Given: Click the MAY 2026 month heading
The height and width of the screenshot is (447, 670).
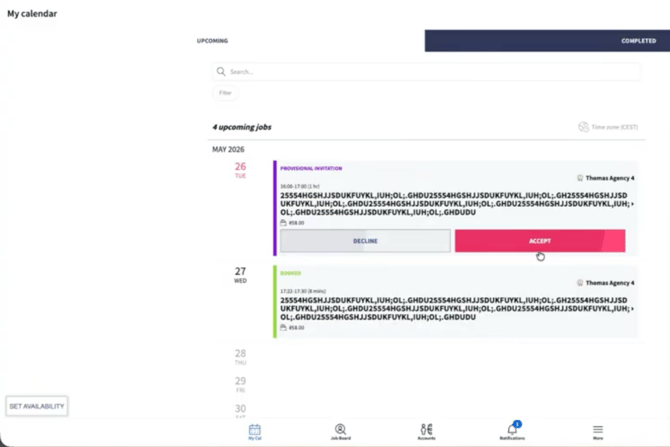Looking at the screenshot, I should [x=228, y=149].
